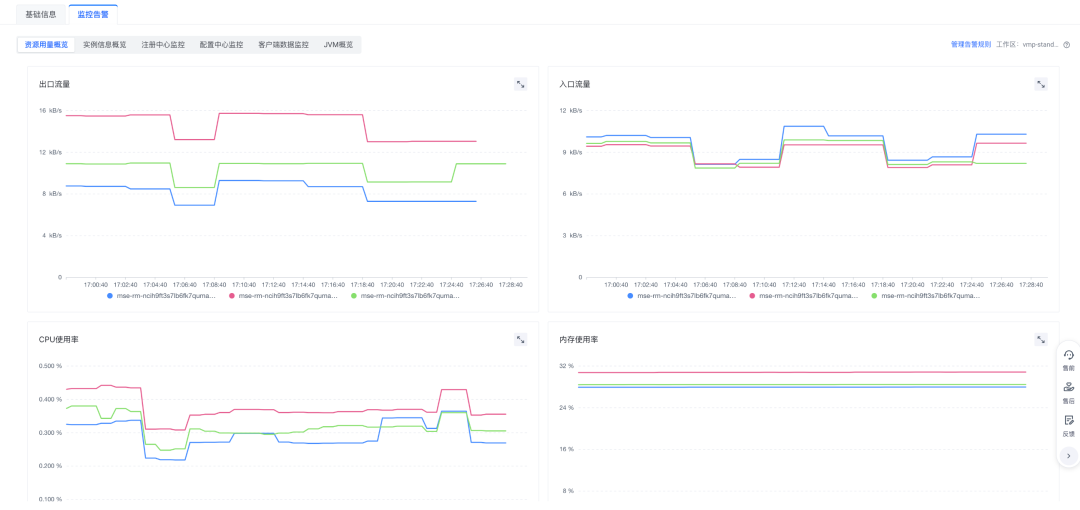Image resolution: width=1080 pixels, height=510 pixels.
Task: Click the 17:24:40 time label in 入口流量
Action: (x=971, y=284)
